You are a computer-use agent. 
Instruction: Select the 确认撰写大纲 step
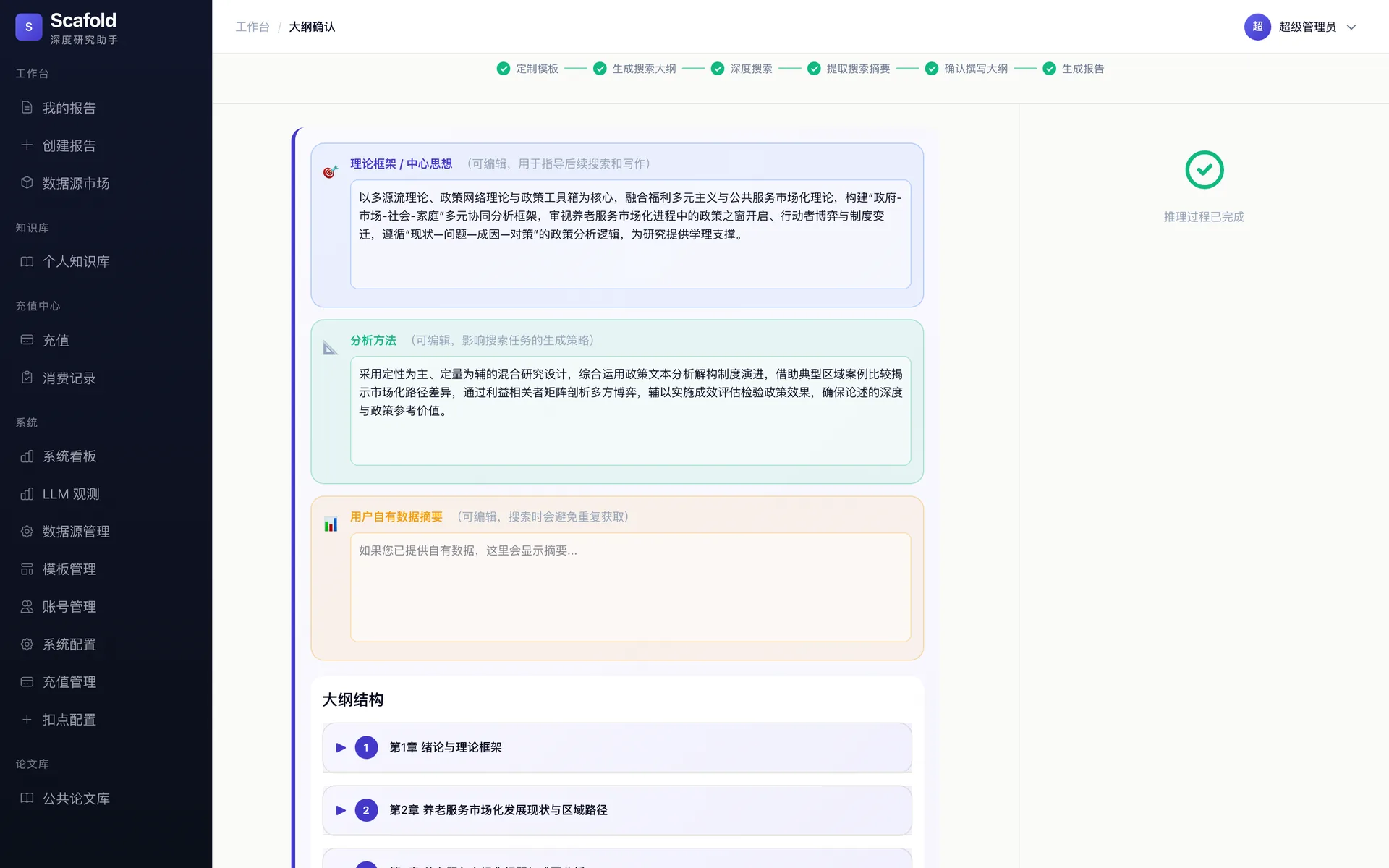[x=967, y=69]
